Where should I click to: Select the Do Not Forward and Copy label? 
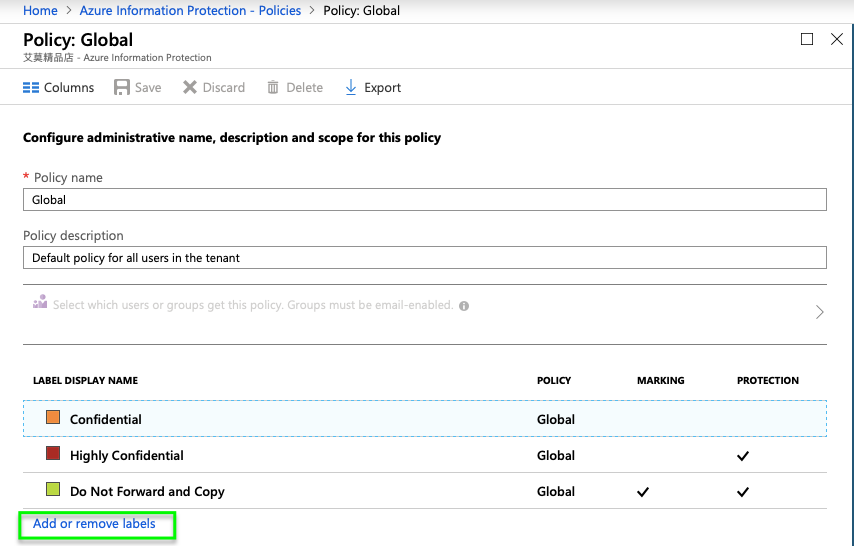click(x=147, y=492)
